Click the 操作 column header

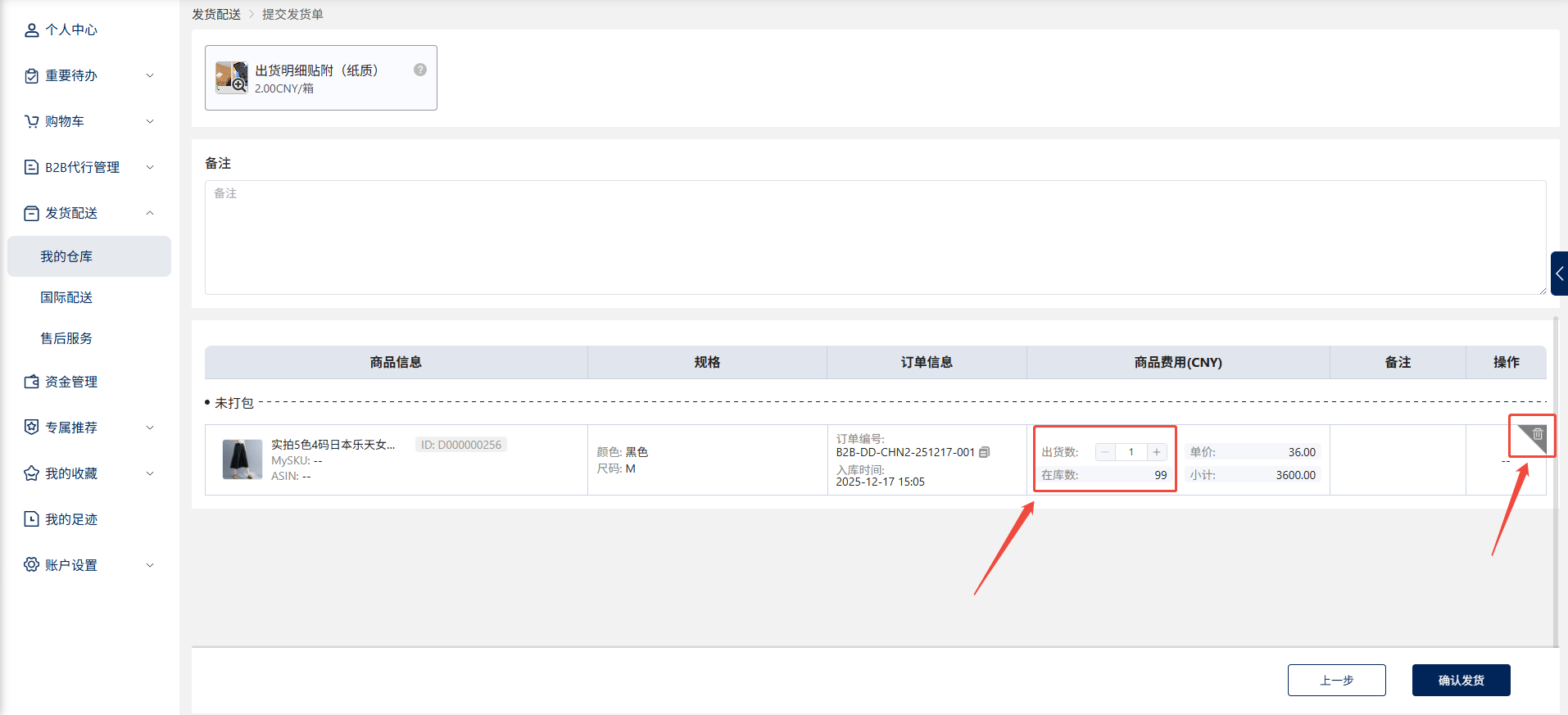click(x=1506, y=362)
